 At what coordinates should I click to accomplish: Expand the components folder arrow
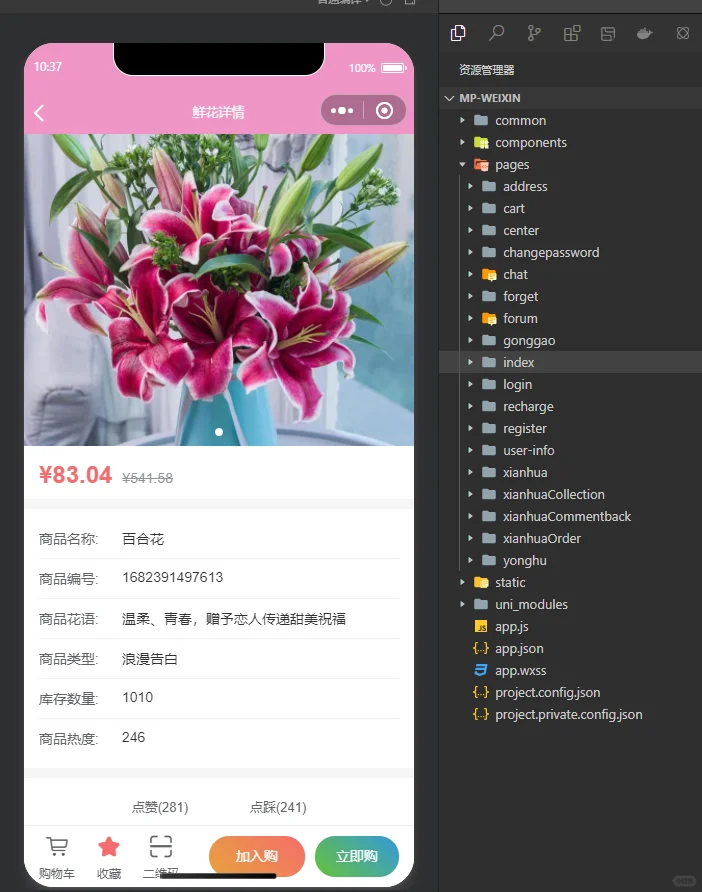click(463, 143)
